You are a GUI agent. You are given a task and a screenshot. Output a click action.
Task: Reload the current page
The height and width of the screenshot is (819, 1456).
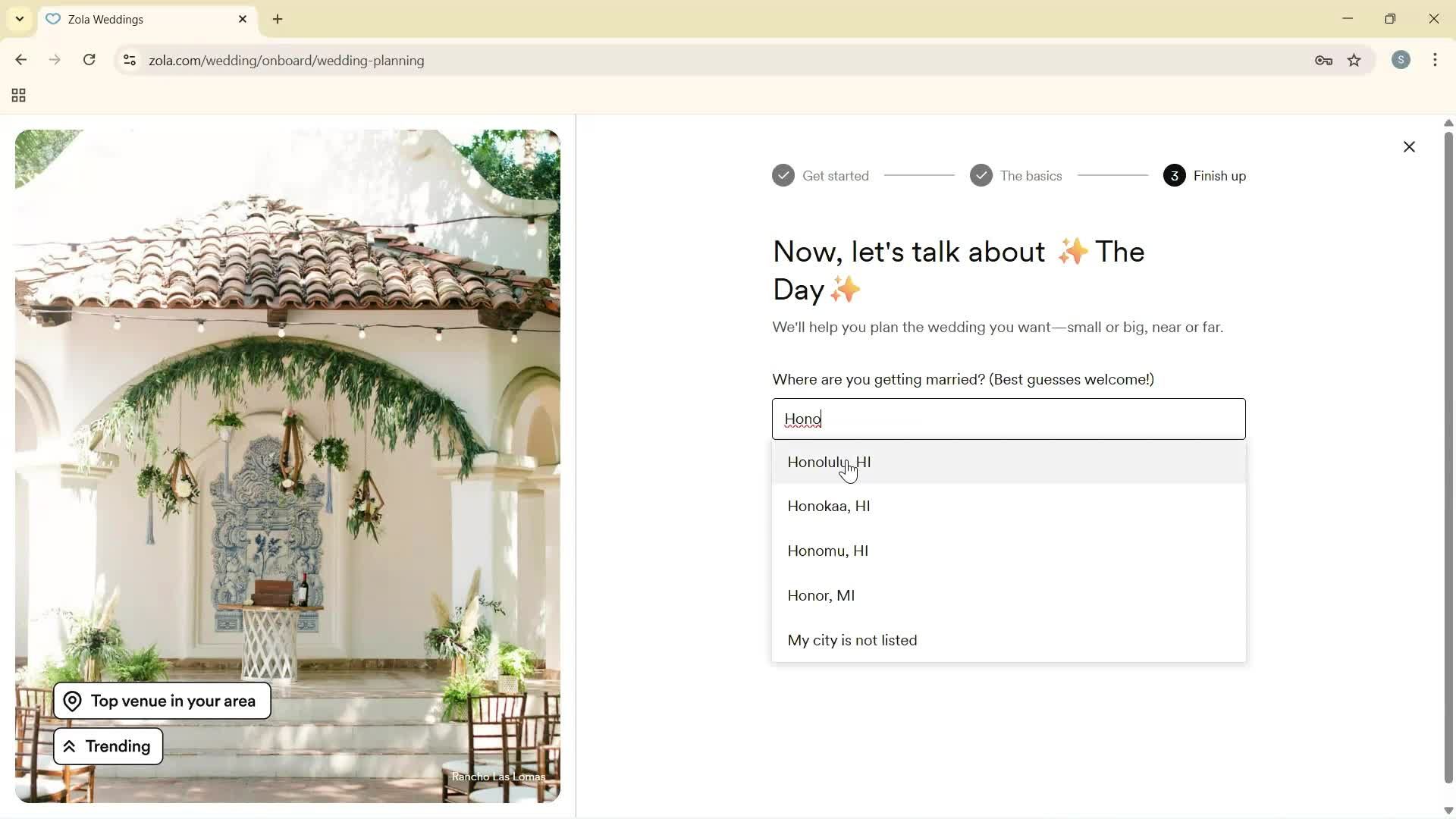pos(89,60)
